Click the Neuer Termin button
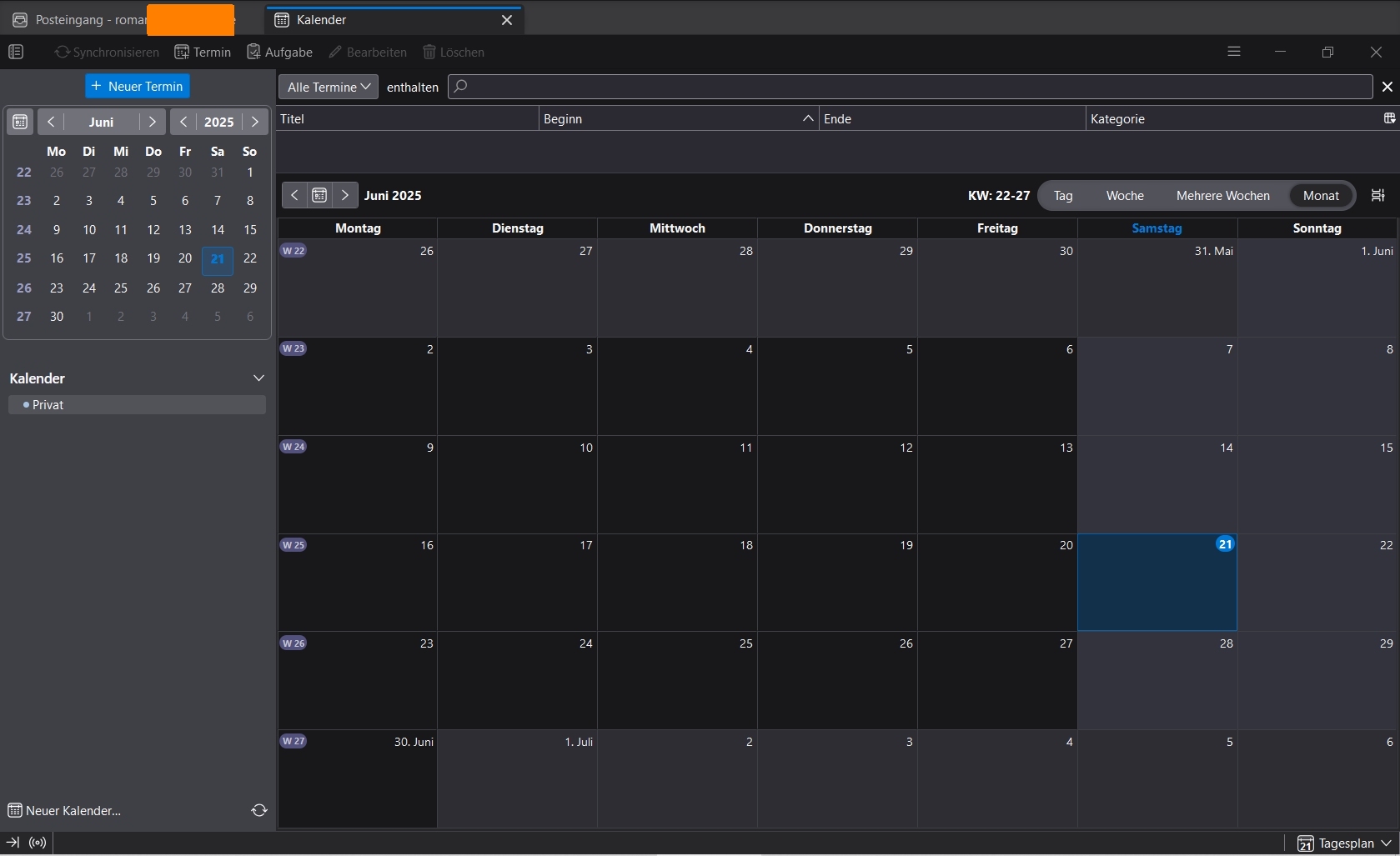The image size is (1400, 856). (x=138, y=86)
